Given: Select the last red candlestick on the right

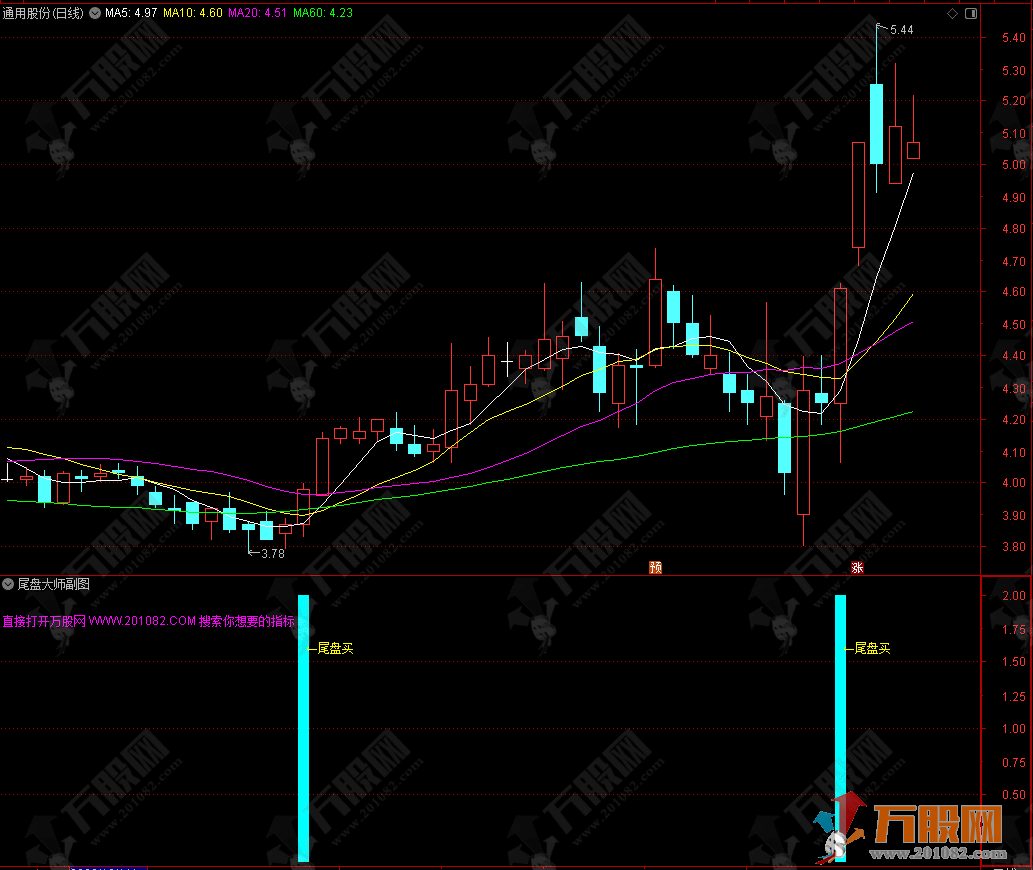Looking at the screenshot, I should coord(913,150).
